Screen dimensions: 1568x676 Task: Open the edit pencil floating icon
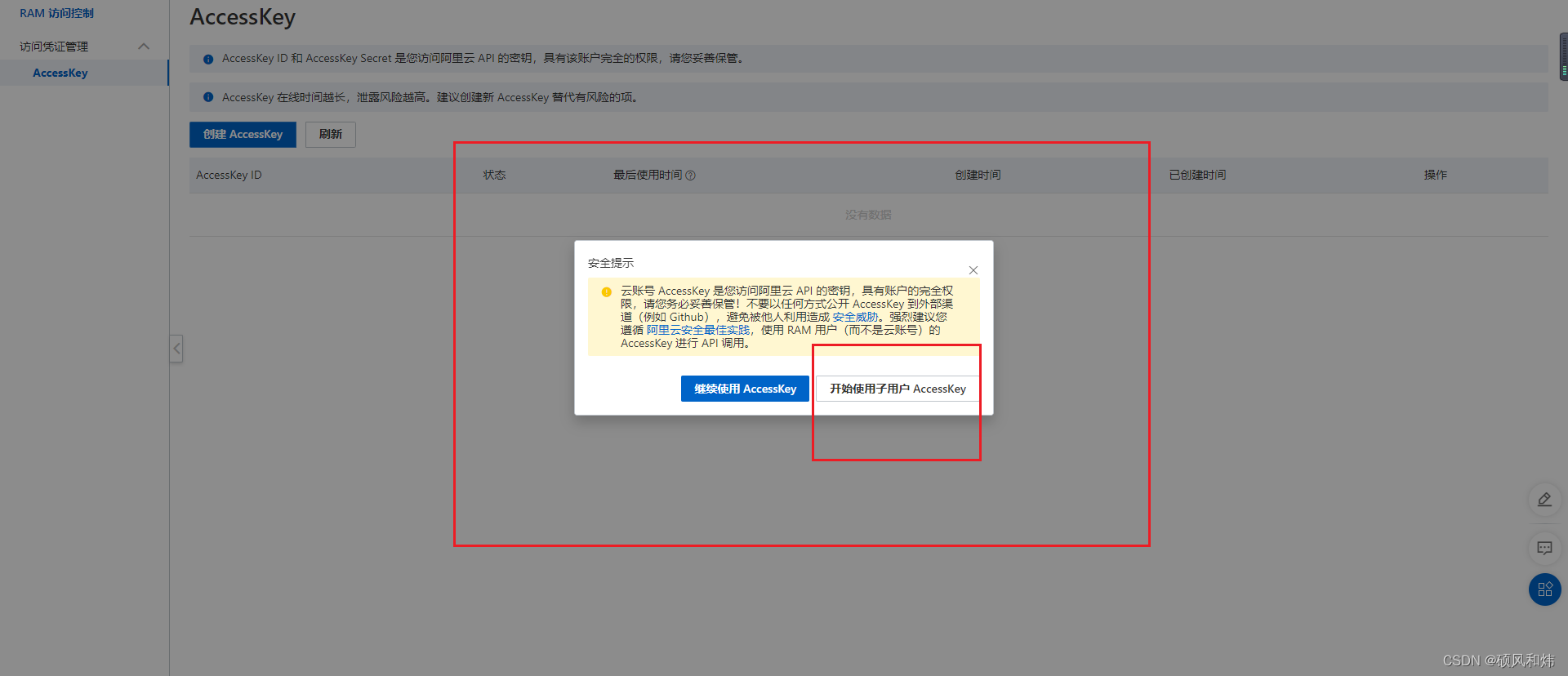1544,499
